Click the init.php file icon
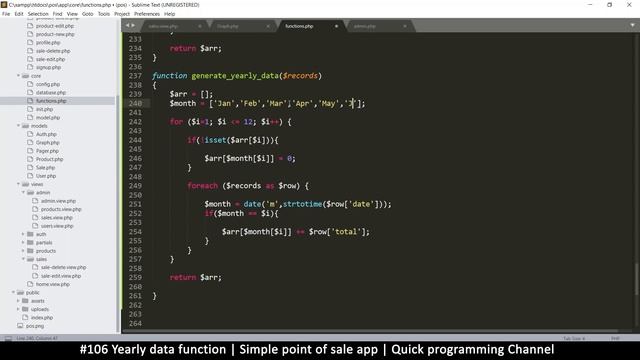This screenshot has height=360, width=640. click(x=30, y=109)
